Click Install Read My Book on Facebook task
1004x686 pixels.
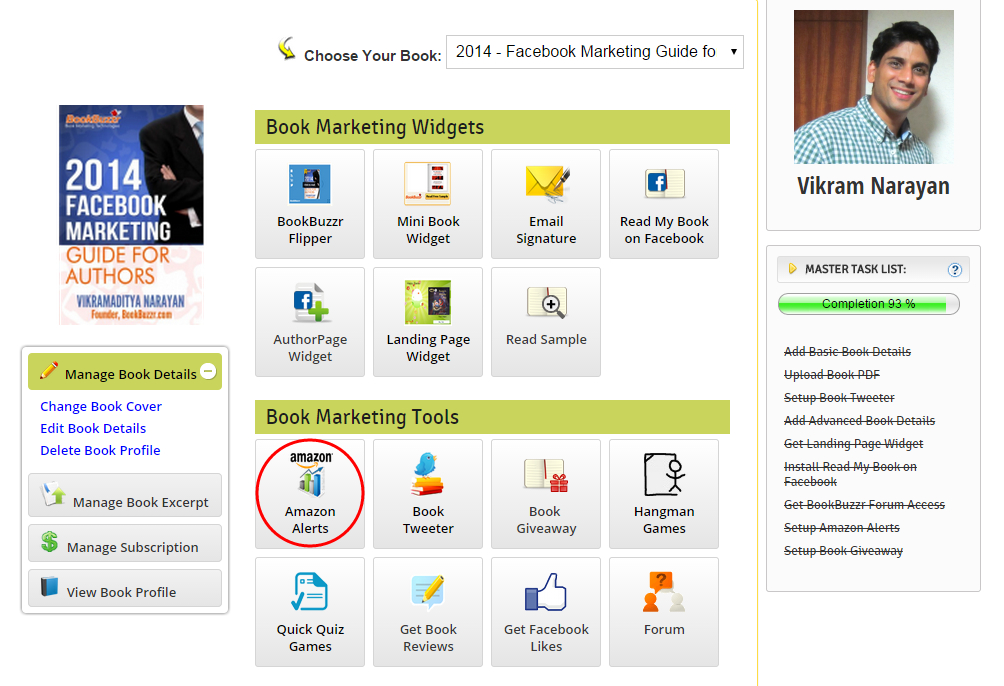[x=850, y=474]
